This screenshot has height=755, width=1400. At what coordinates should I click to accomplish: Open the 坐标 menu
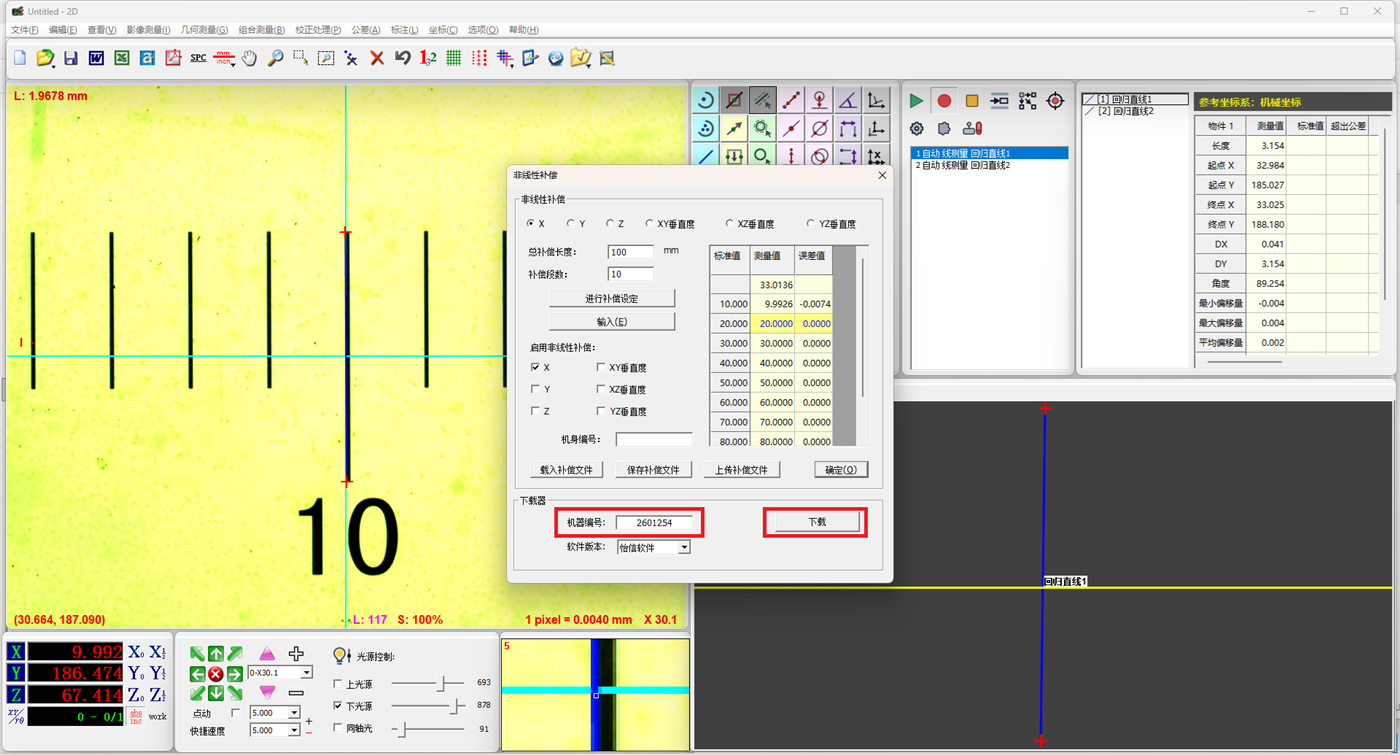pyautogui.click(x=443, y=30)
